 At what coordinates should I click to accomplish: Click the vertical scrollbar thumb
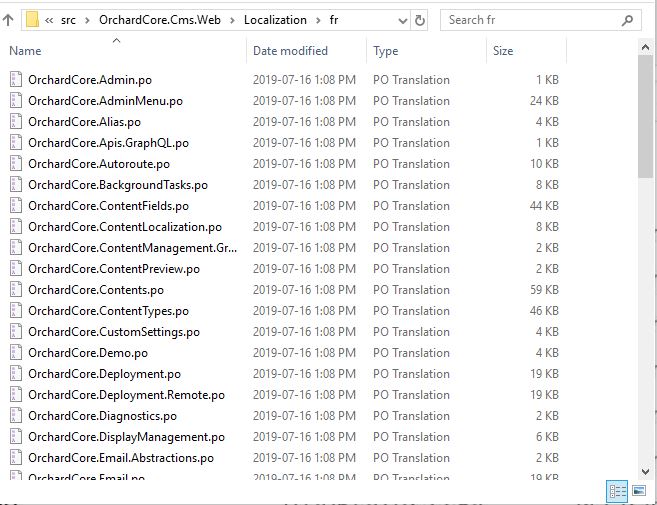coord(645,117)
